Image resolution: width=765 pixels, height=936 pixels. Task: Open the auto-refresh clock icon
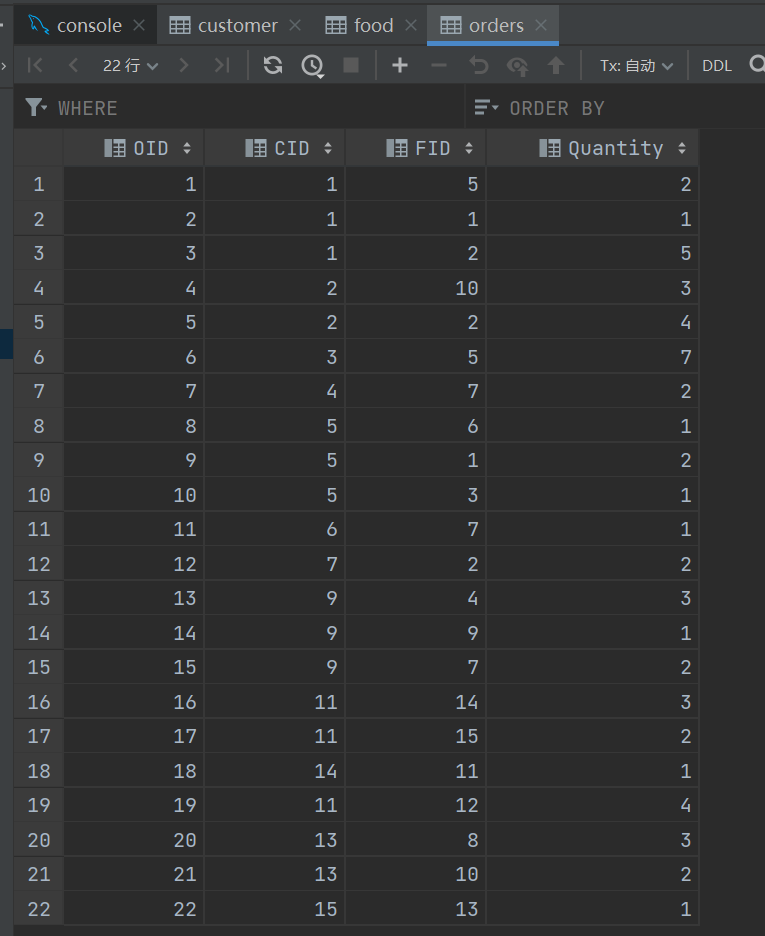pos(313,66)
